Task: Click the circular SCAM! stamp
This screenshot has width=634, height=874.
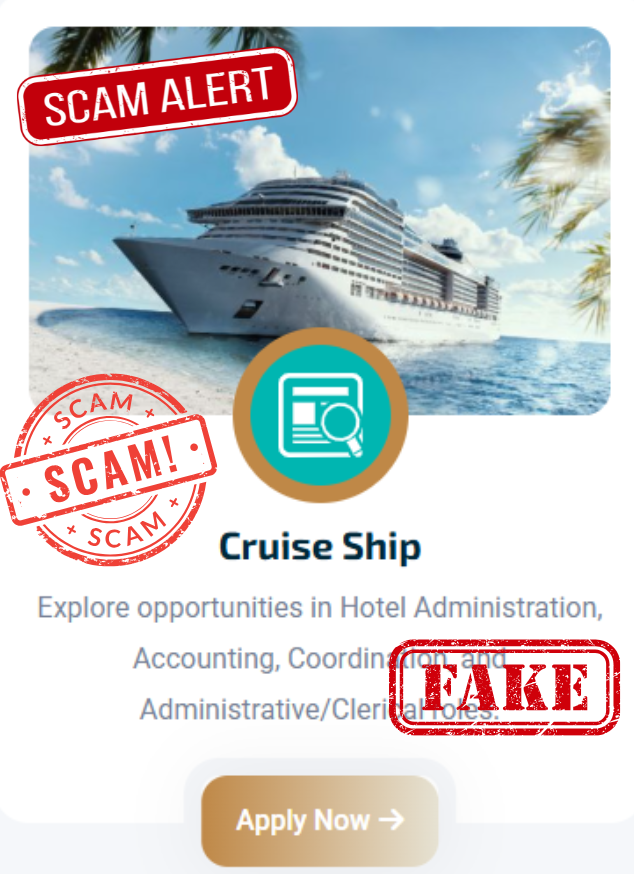Action: (109, 469)
